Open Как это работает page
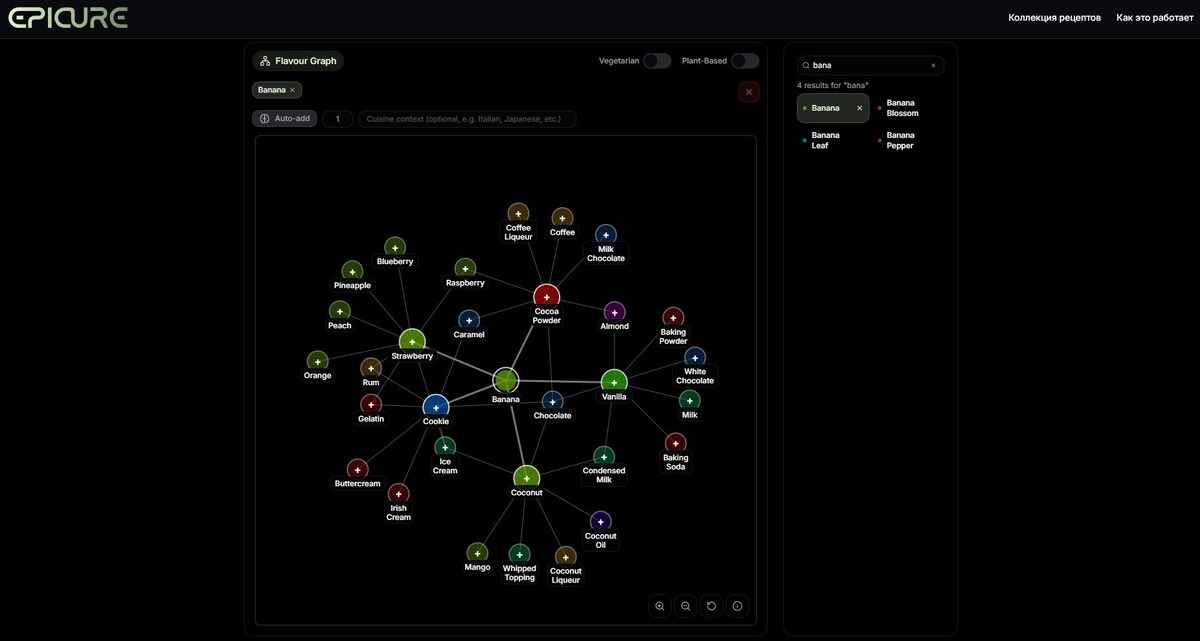This screenshot has width=1200, height=641. (1155, 18)
